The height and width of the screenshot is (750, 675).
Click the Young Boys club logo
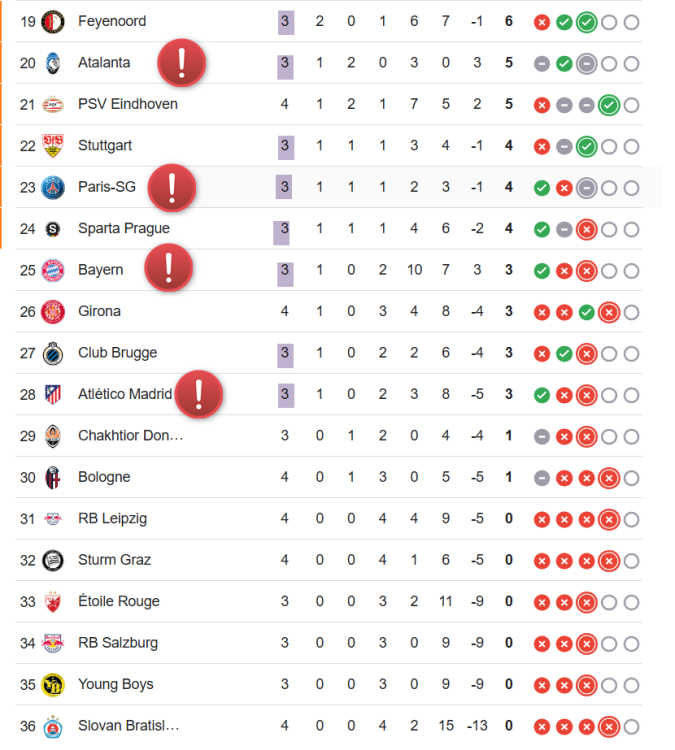[x=53, y=685]
